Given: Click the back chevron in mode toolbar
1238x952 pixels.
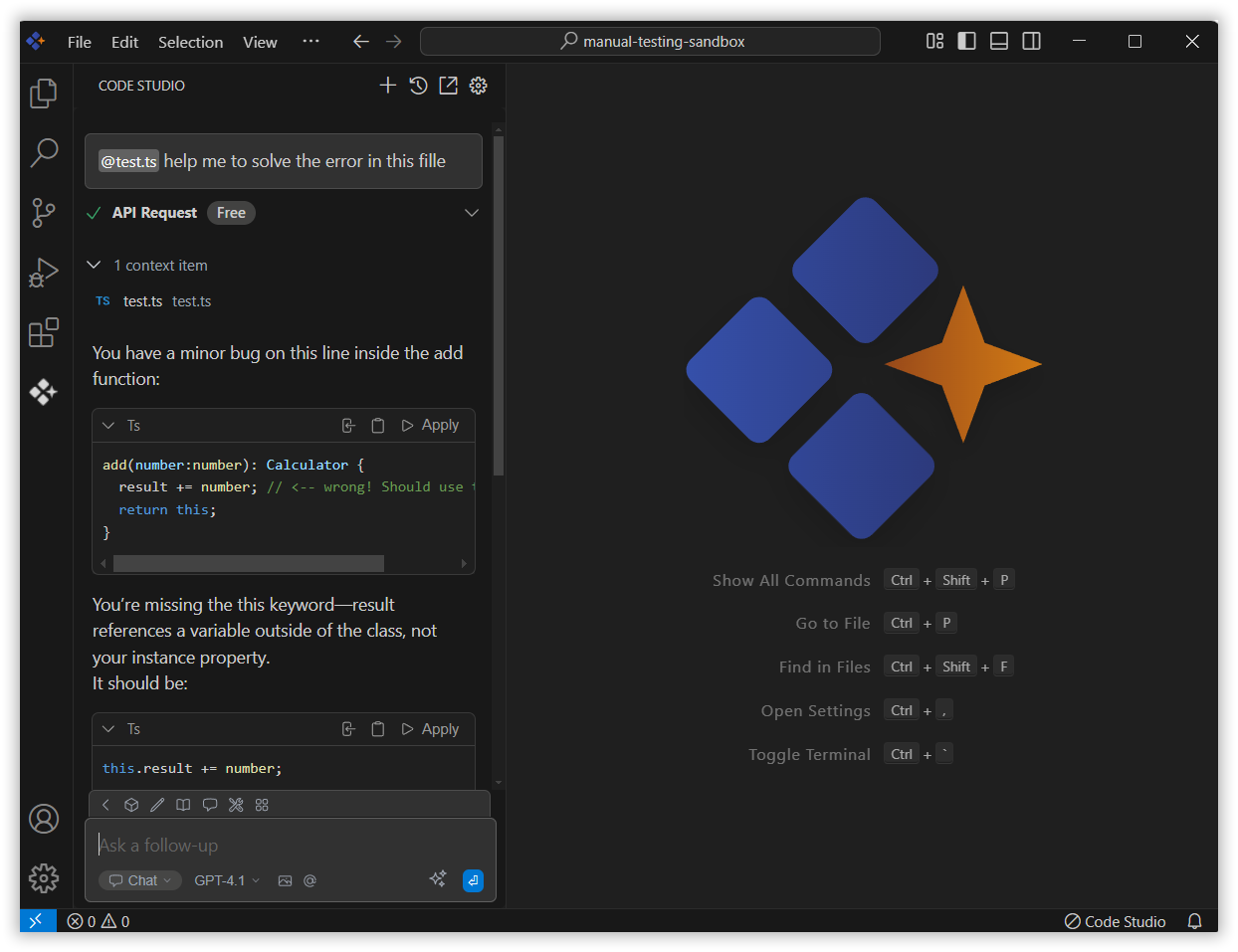Looking at the screenshot, I should [x=105, y=805].
